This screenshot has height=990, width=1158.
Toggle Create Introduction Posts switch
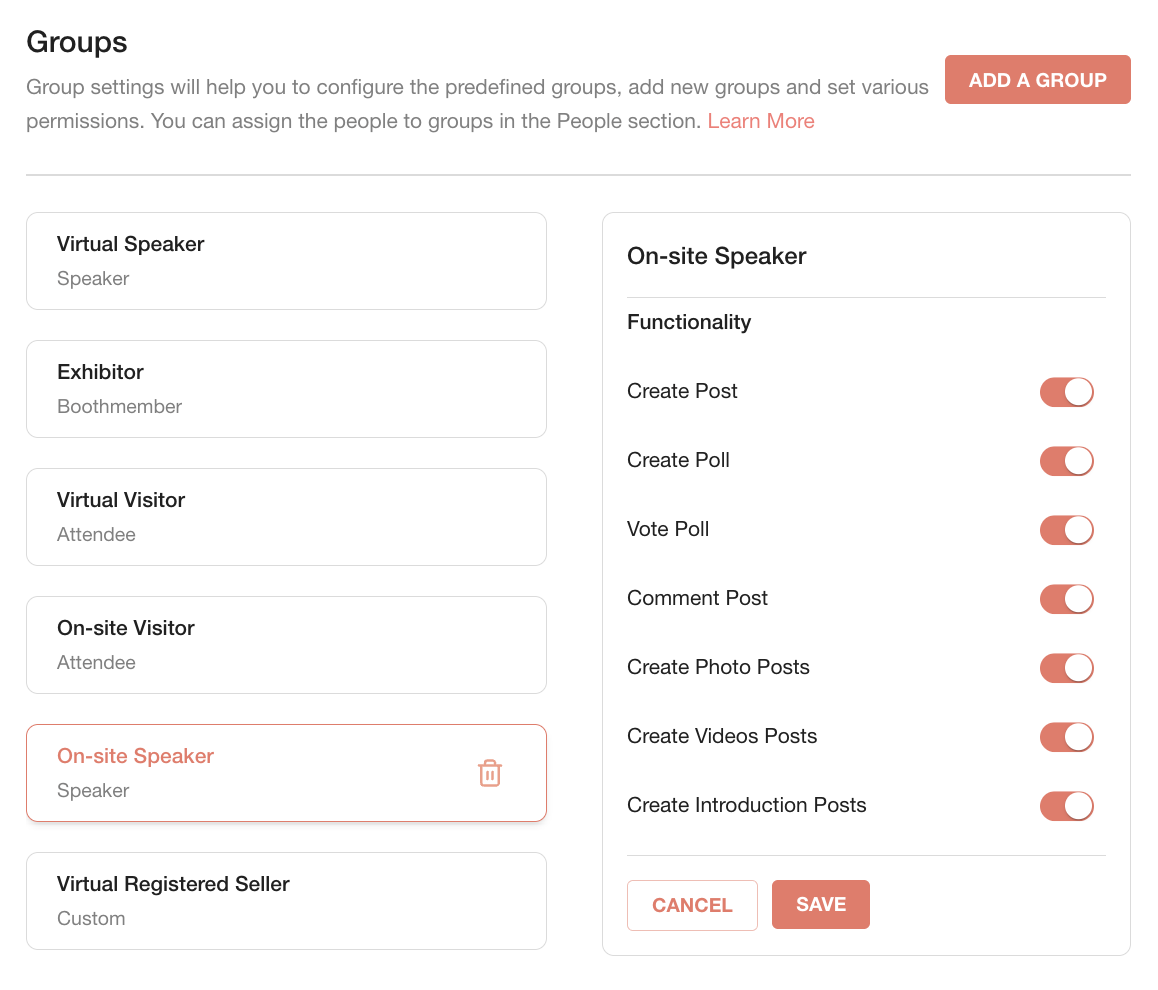click(1066, 806)
